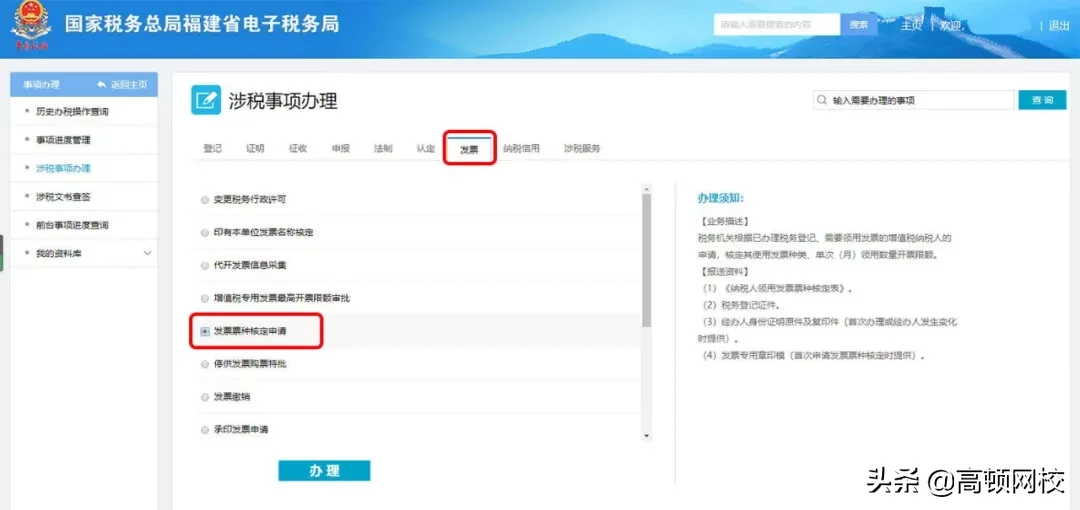Click the 纳税人领用发票票种核定表 line
Viewport: 1080px width, 510px height.
tap(776, 288)
